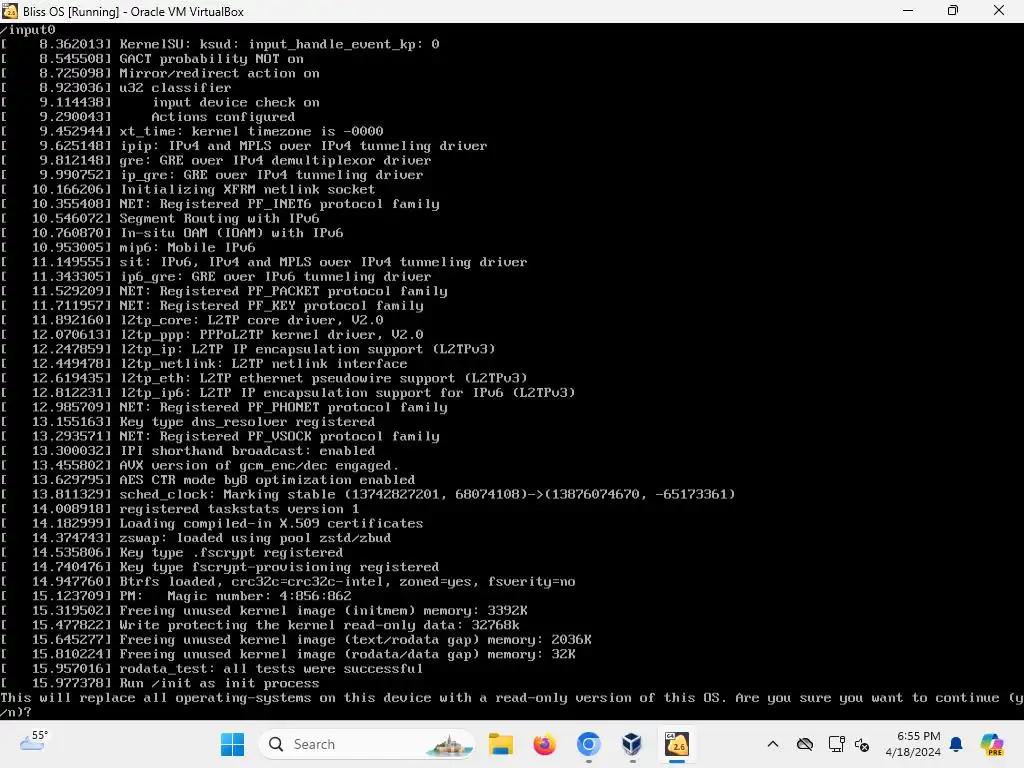Click the muted volume tray icon
1024x768 pixels.
[862, 744]
